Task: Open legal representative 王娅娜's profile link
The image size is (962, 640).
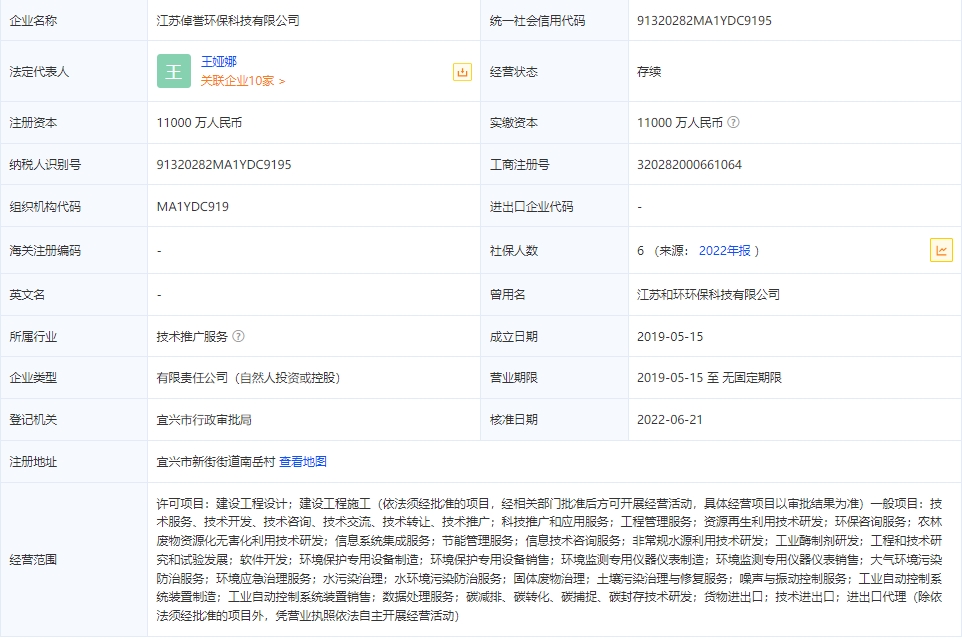Action: tap(219, 62)
